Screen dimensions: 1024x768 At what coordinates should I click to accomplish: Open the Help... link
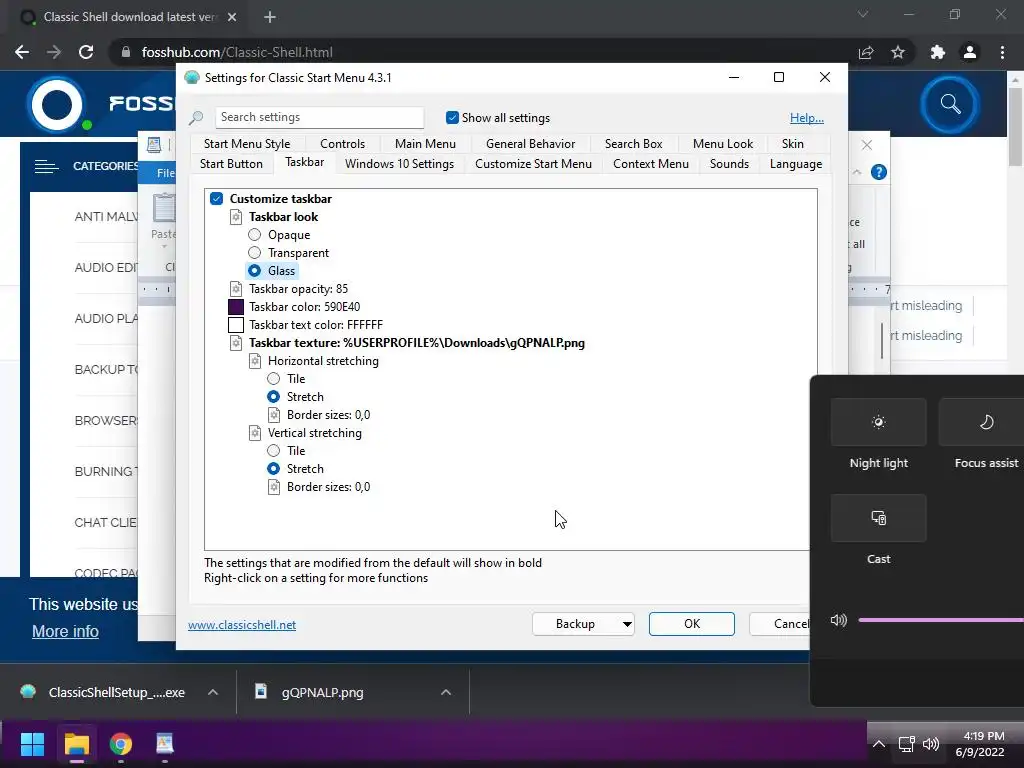[807, 118]
